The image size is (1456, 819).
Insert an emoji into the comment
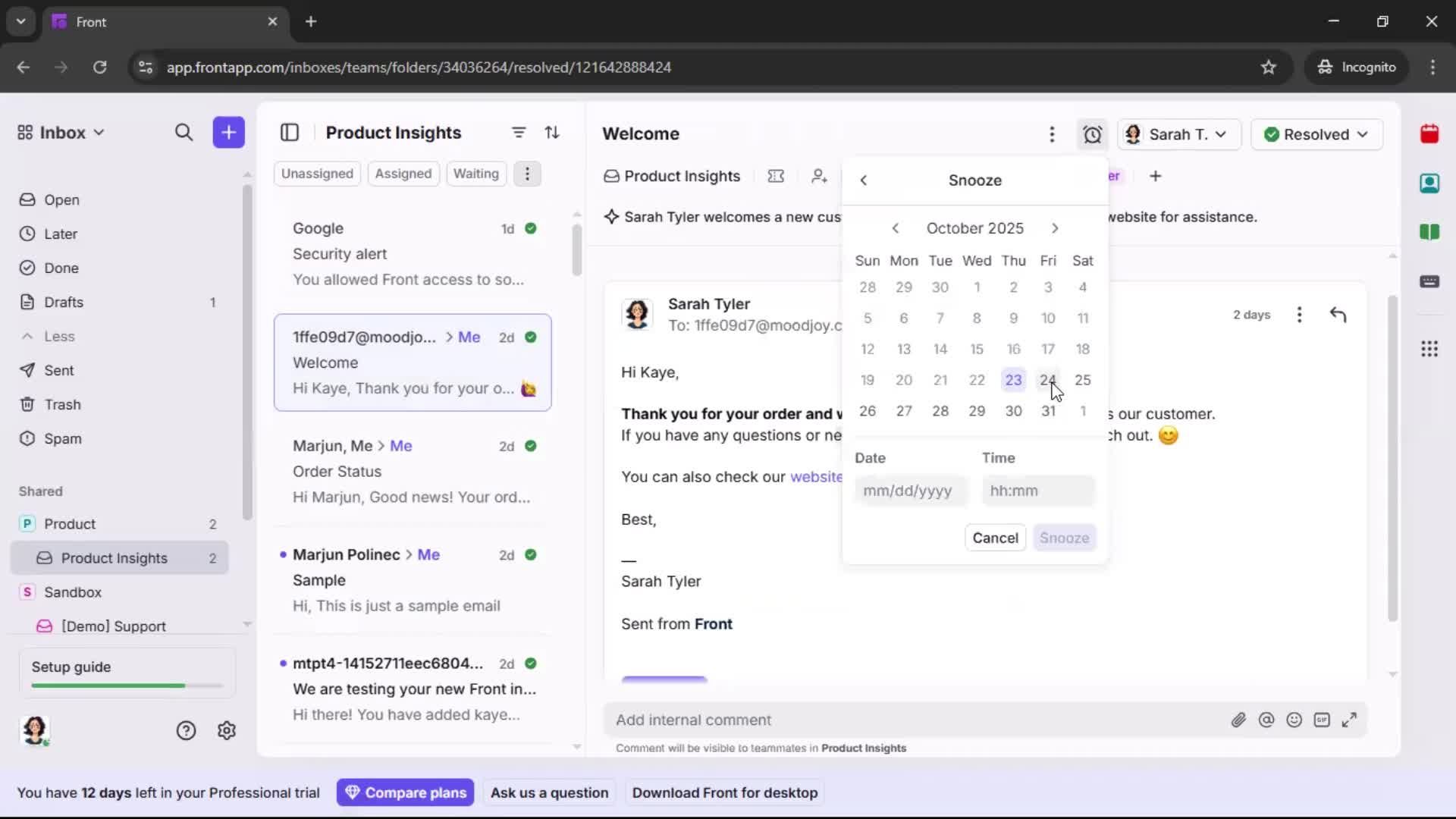(1294, 720)
